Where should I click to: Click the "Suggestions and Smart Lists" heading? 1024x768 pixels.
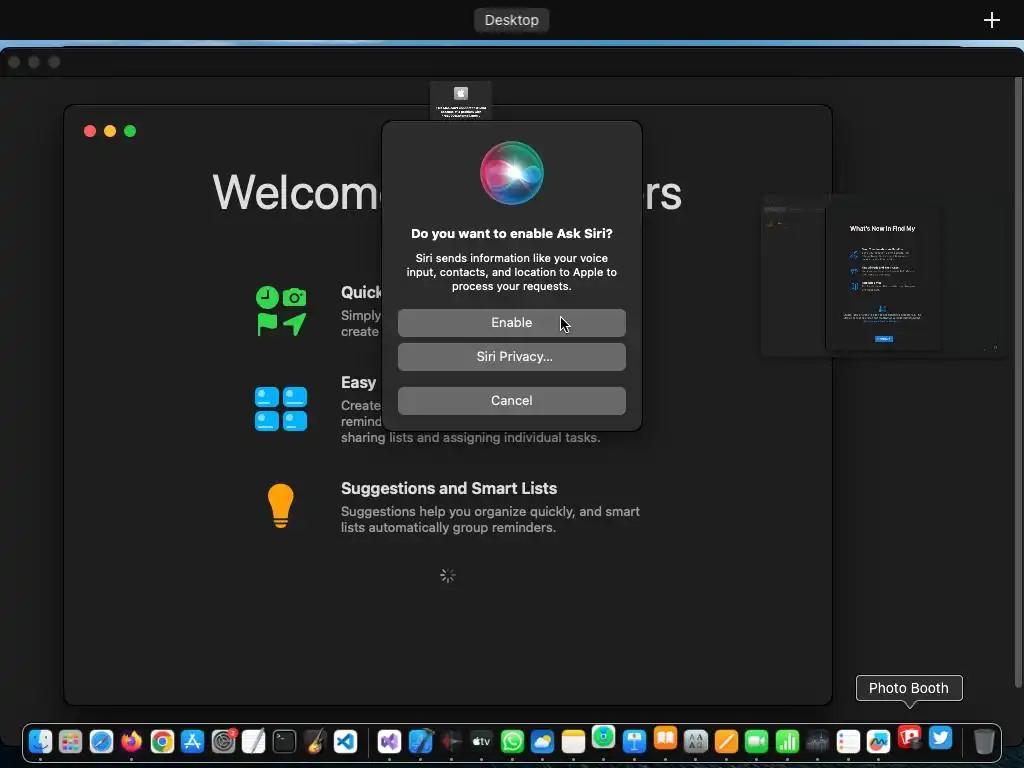click(449, 488)
